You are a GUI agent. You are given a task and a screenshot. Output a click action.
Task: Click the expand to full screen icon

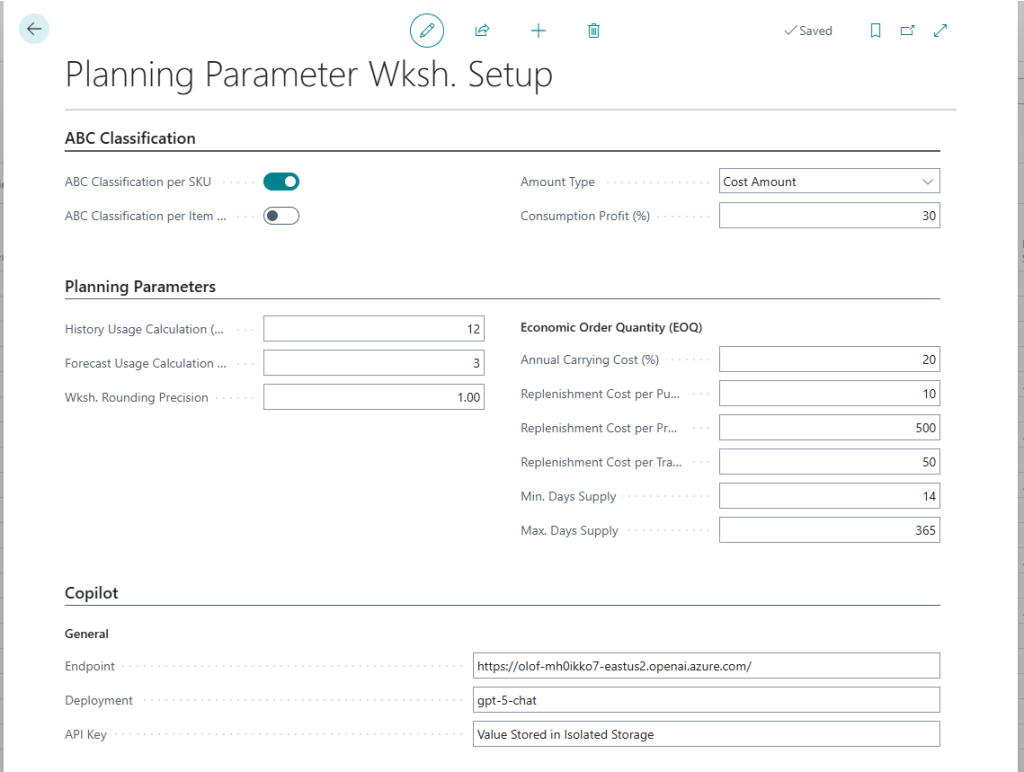click(940, 31)
